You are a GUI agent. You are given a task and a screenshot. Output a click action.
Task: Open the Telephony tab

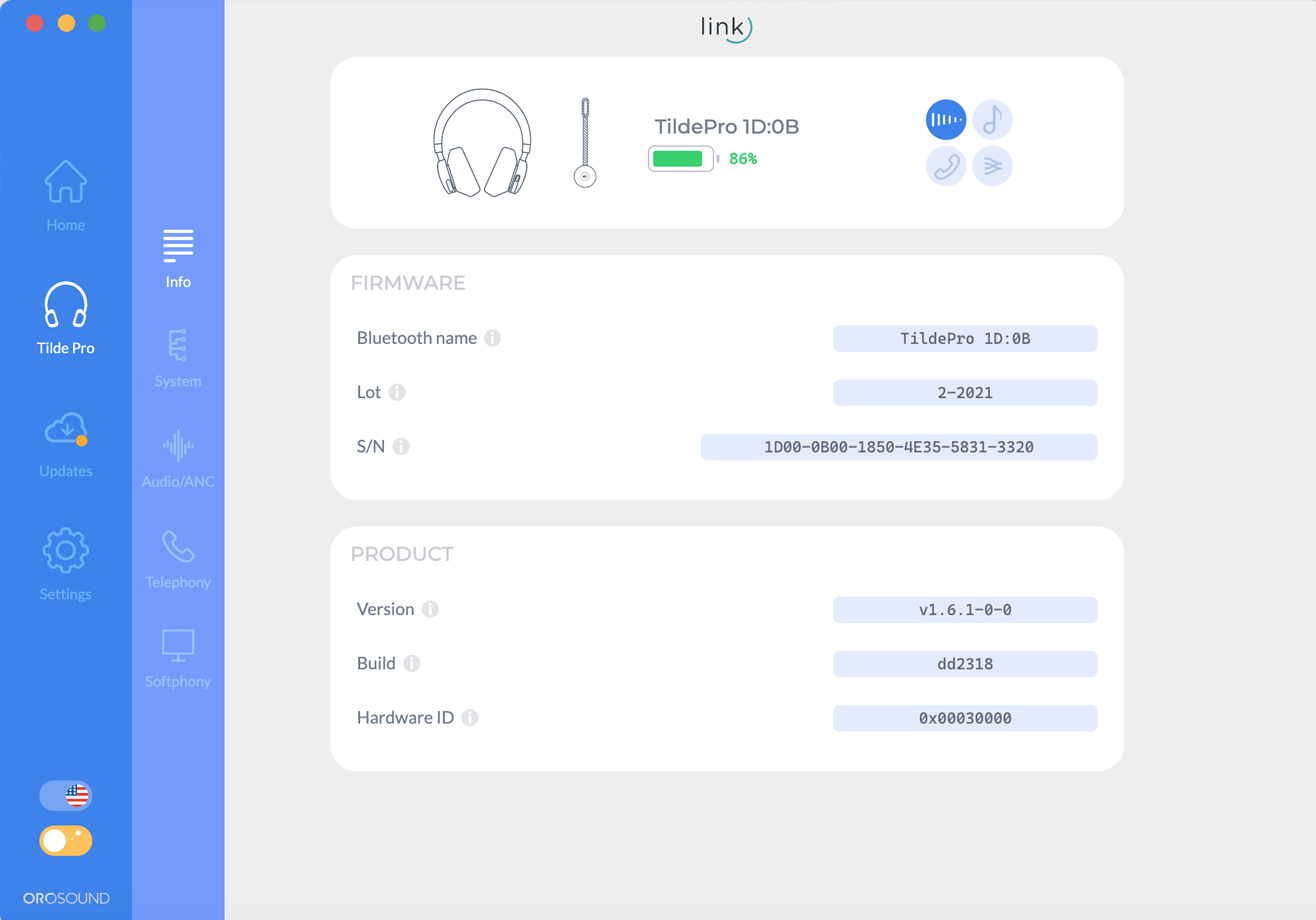[x=178, y=559]
